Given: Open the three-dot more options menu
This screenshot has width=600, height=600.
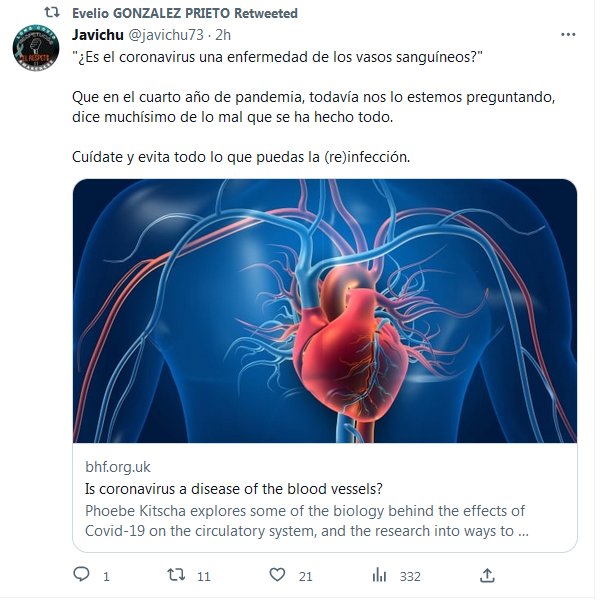Looking at the screenshot, I should pyautogui.click(x=568, y=34).
